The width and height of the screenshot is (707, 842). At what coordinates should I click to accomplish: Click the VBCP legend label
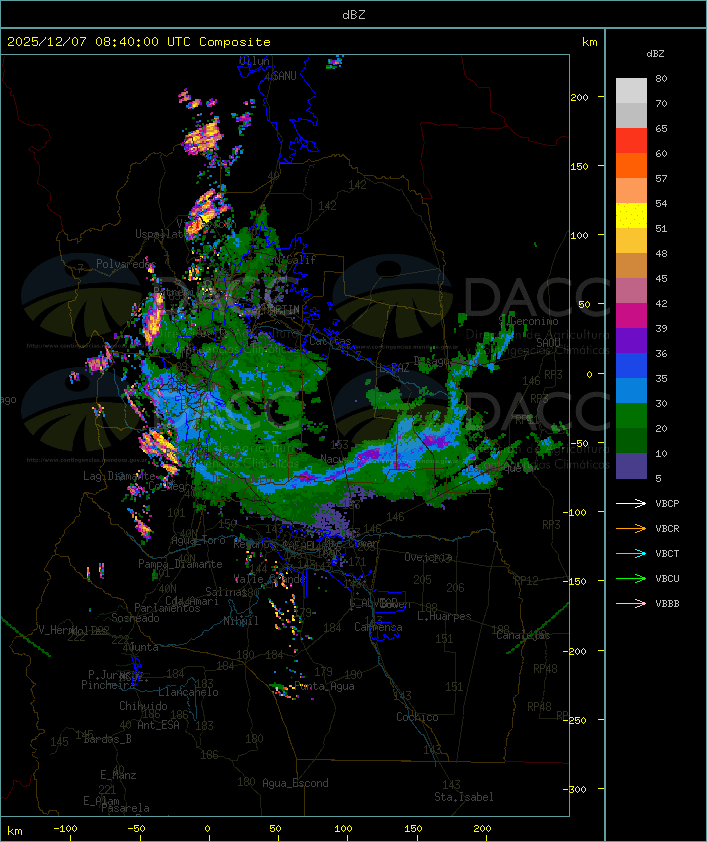click(x=667, y=503)
